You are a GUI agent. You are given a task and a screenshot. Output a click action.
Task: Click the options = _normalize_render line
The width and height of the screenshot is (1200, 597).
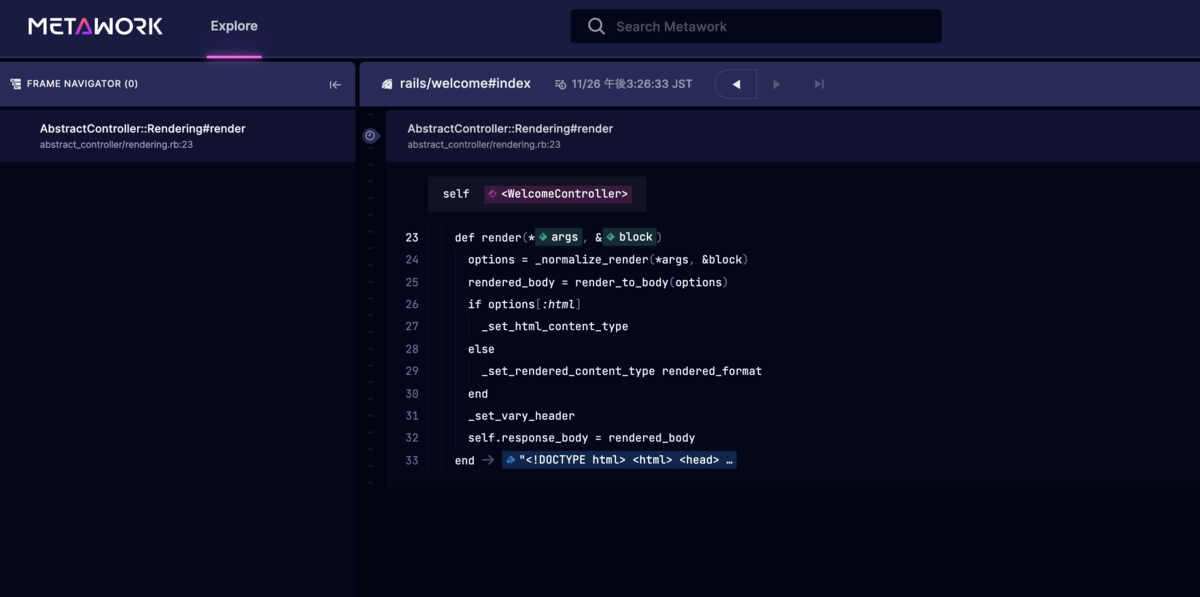point(608,260)
